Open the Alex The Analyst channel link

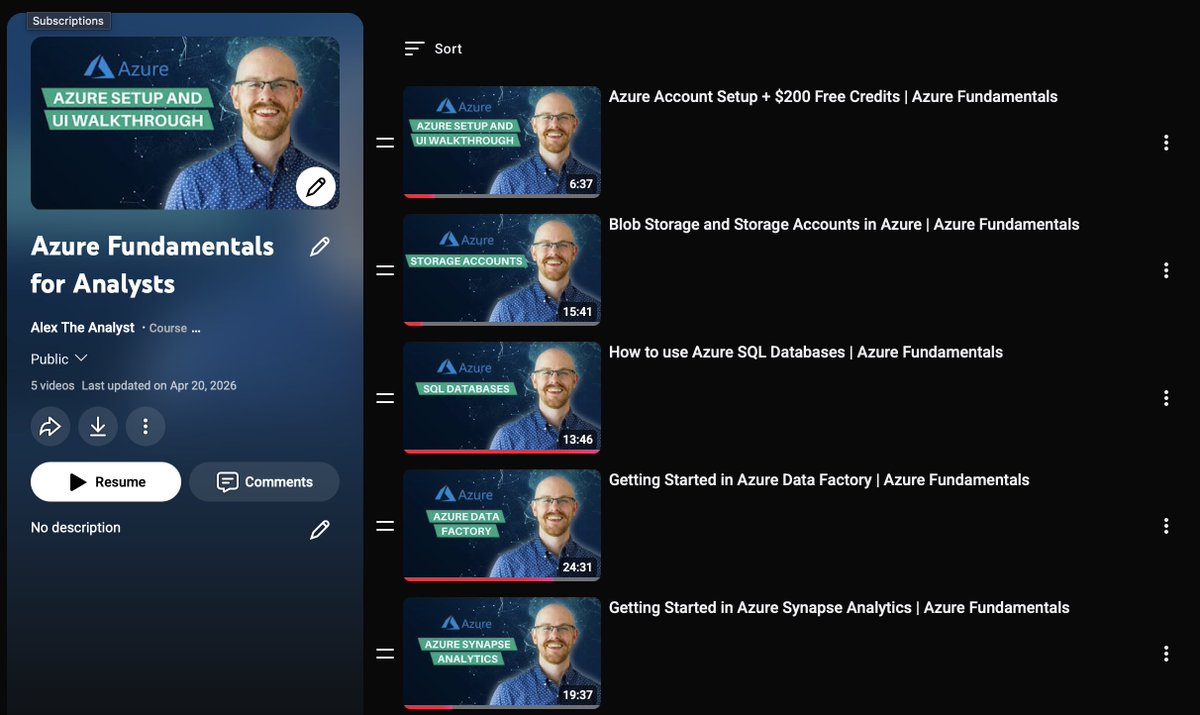[x=83, y=327]
